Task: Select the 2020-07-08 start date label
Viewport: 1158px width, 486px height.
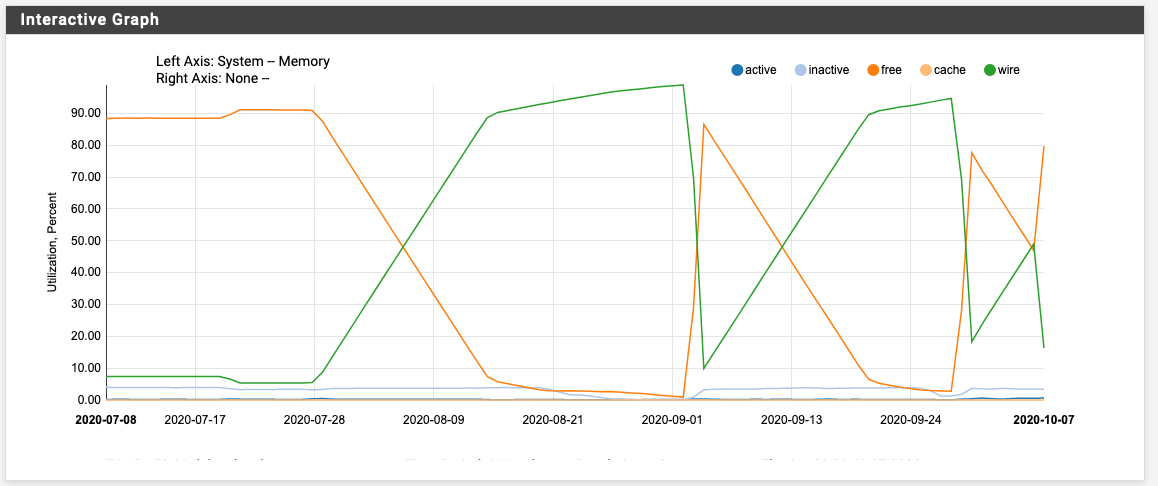Action: point(106,420)
